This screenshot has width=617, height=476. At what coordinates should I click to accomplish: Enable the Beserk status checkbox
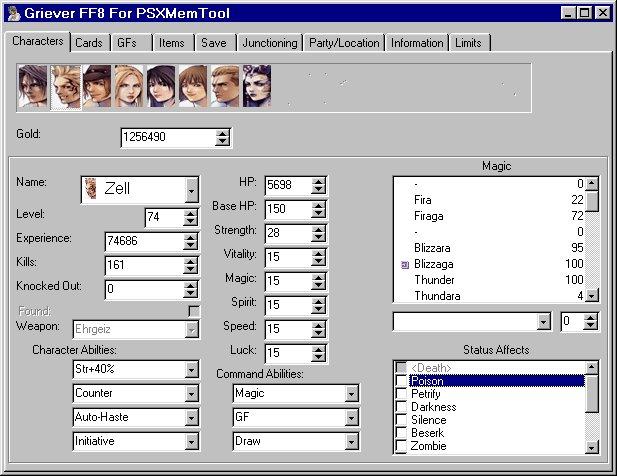401,433
